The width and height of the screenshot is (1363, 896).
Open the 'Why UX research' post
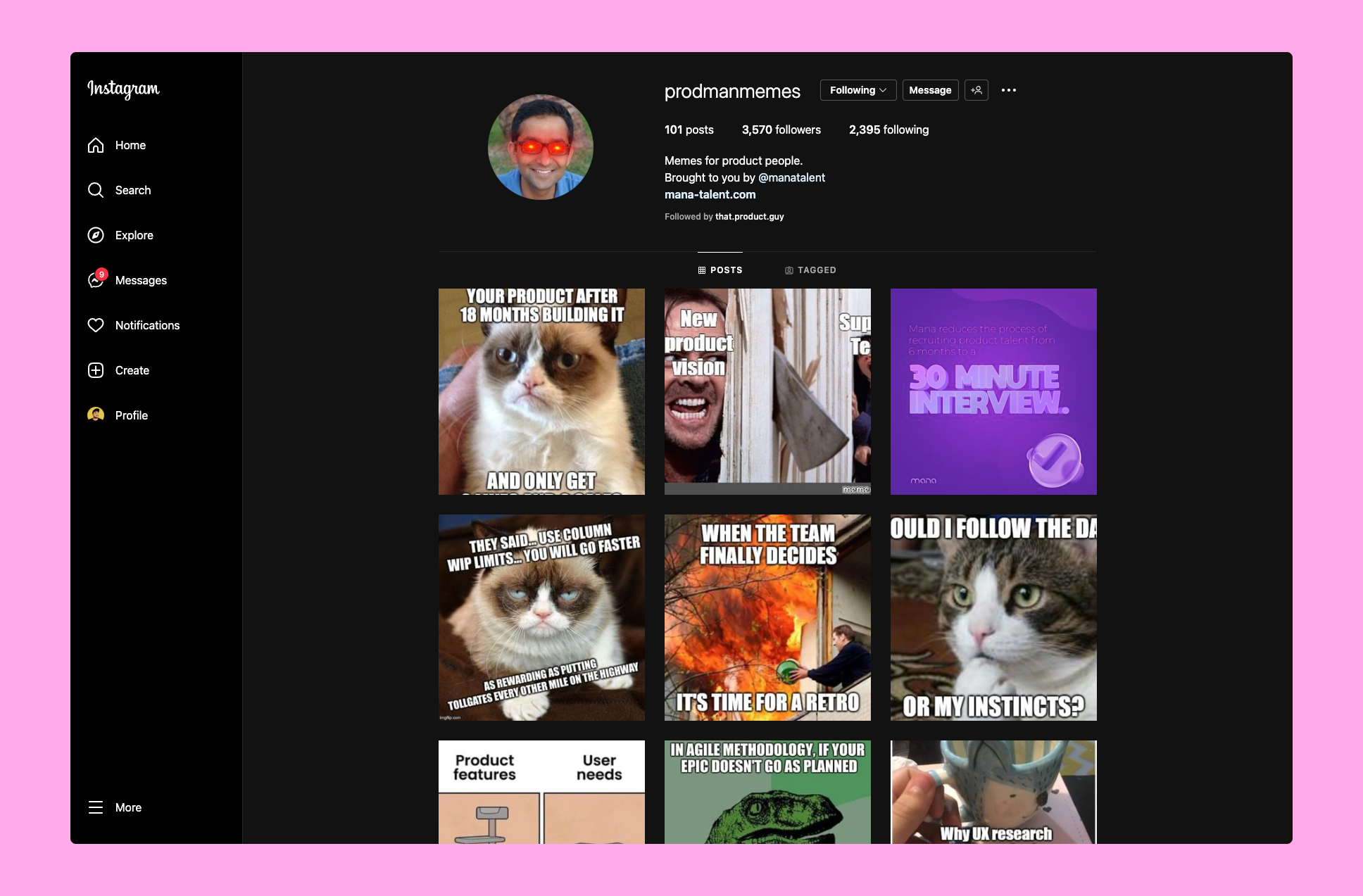[993, 792]
